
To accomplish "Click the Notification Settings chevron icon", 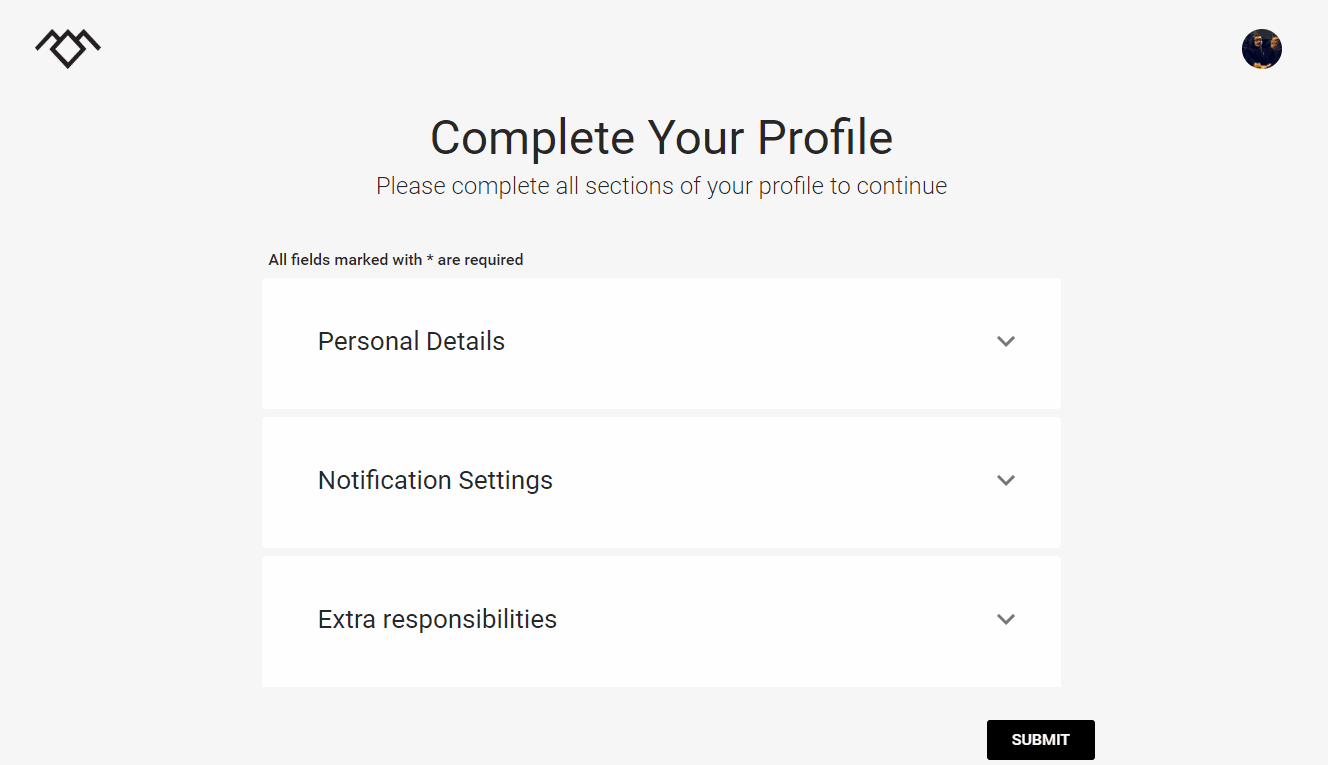I will point(1006,480).
